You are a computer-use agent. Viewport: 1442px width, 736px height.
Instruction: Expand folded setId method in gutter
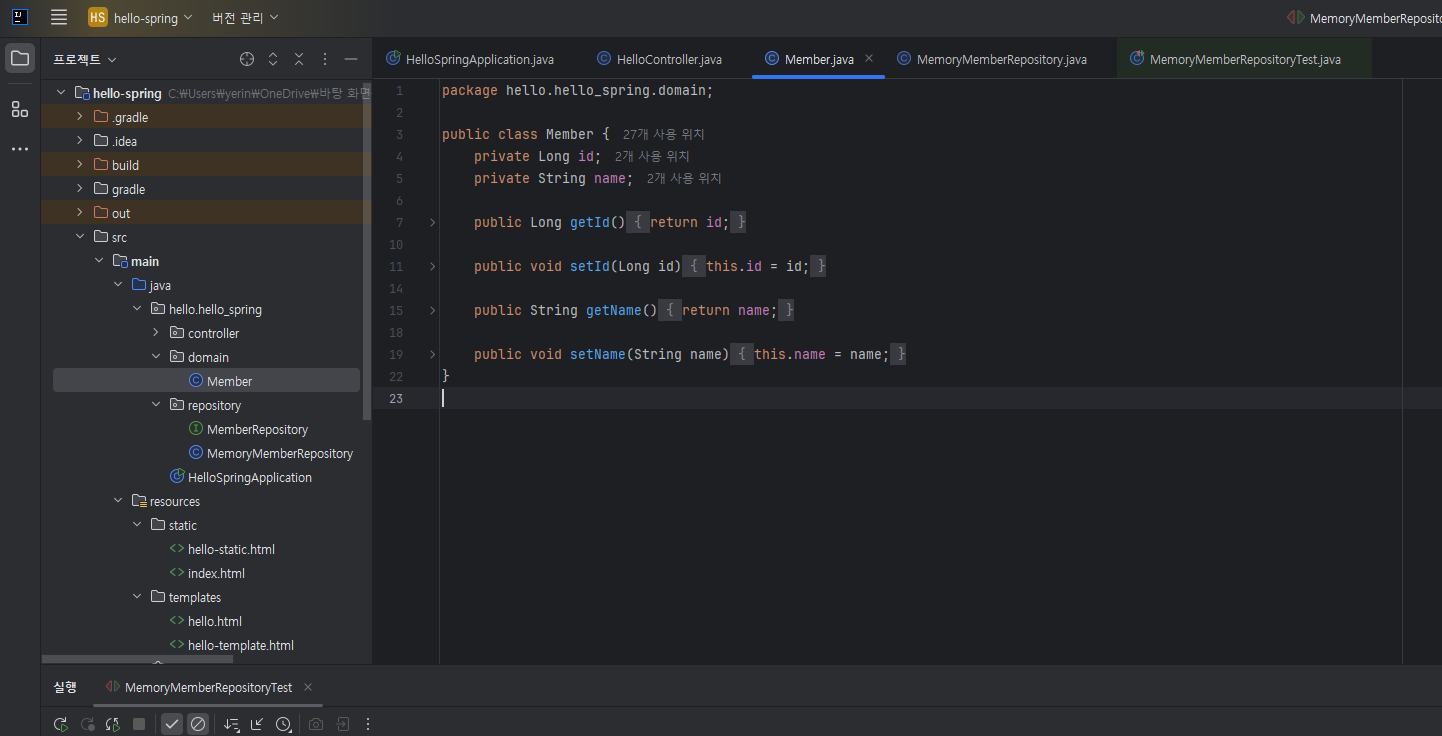pyautogui.click(x=432, y=266)
